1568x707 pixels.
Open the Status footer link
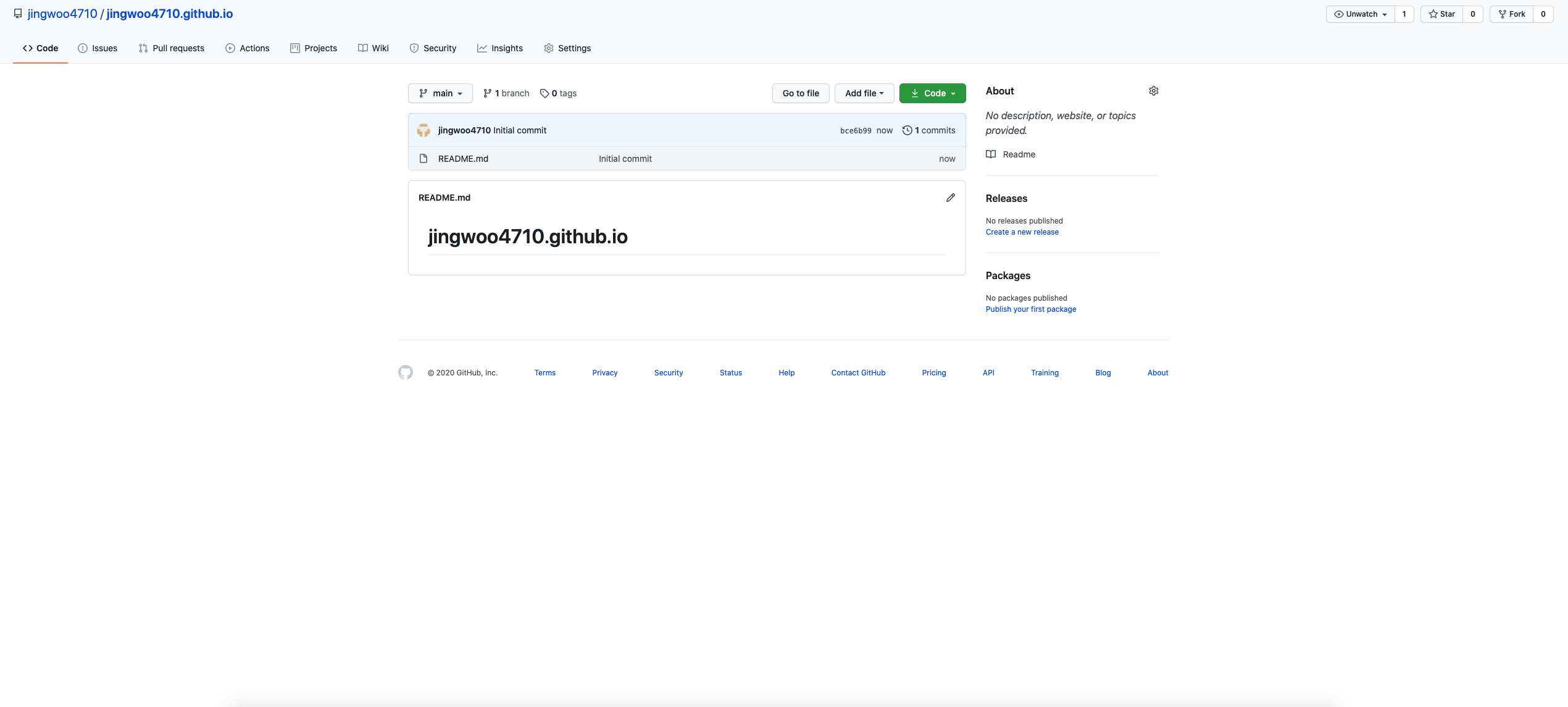[x=731, y=373]
